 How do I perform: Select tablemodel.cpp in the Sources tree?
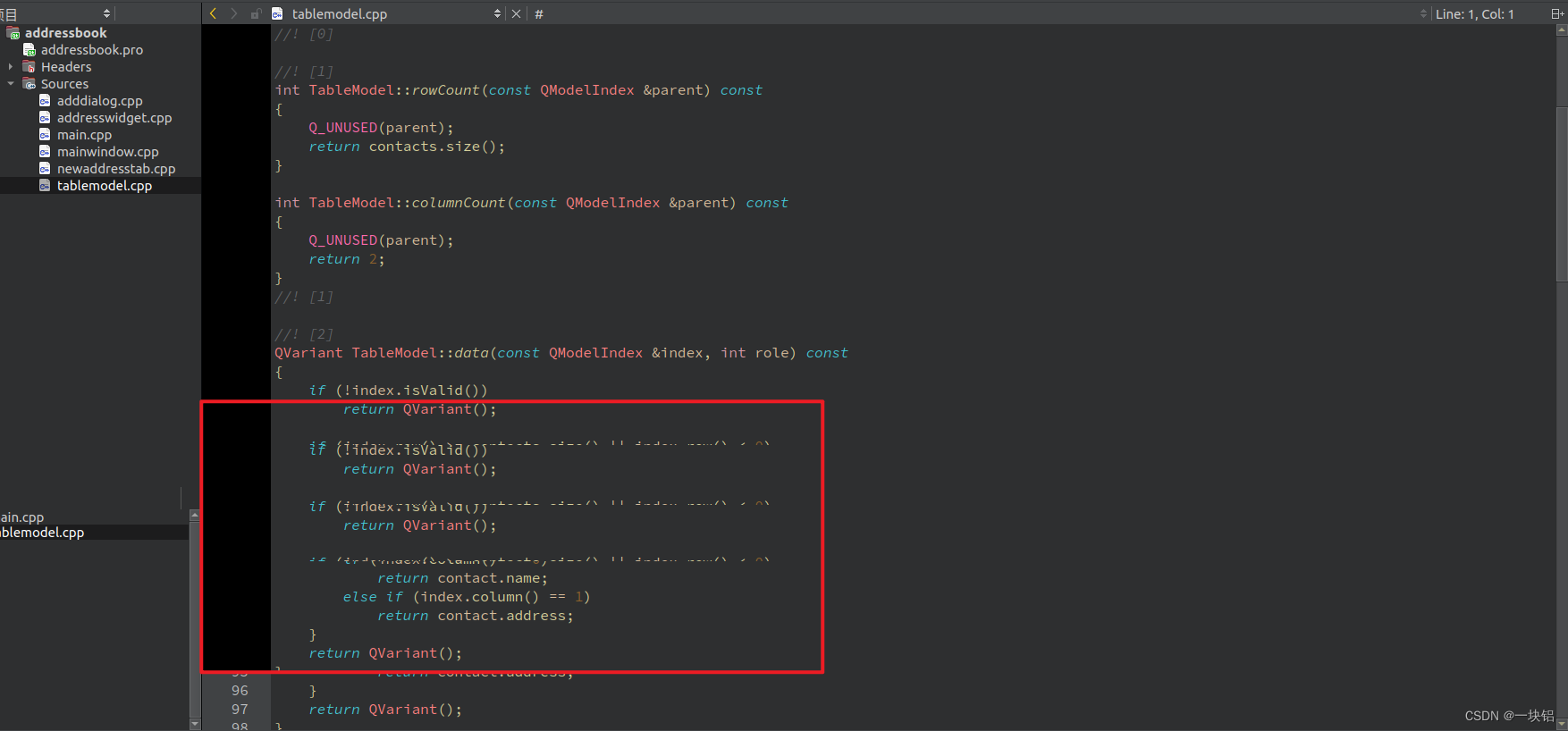coord(104,186)
